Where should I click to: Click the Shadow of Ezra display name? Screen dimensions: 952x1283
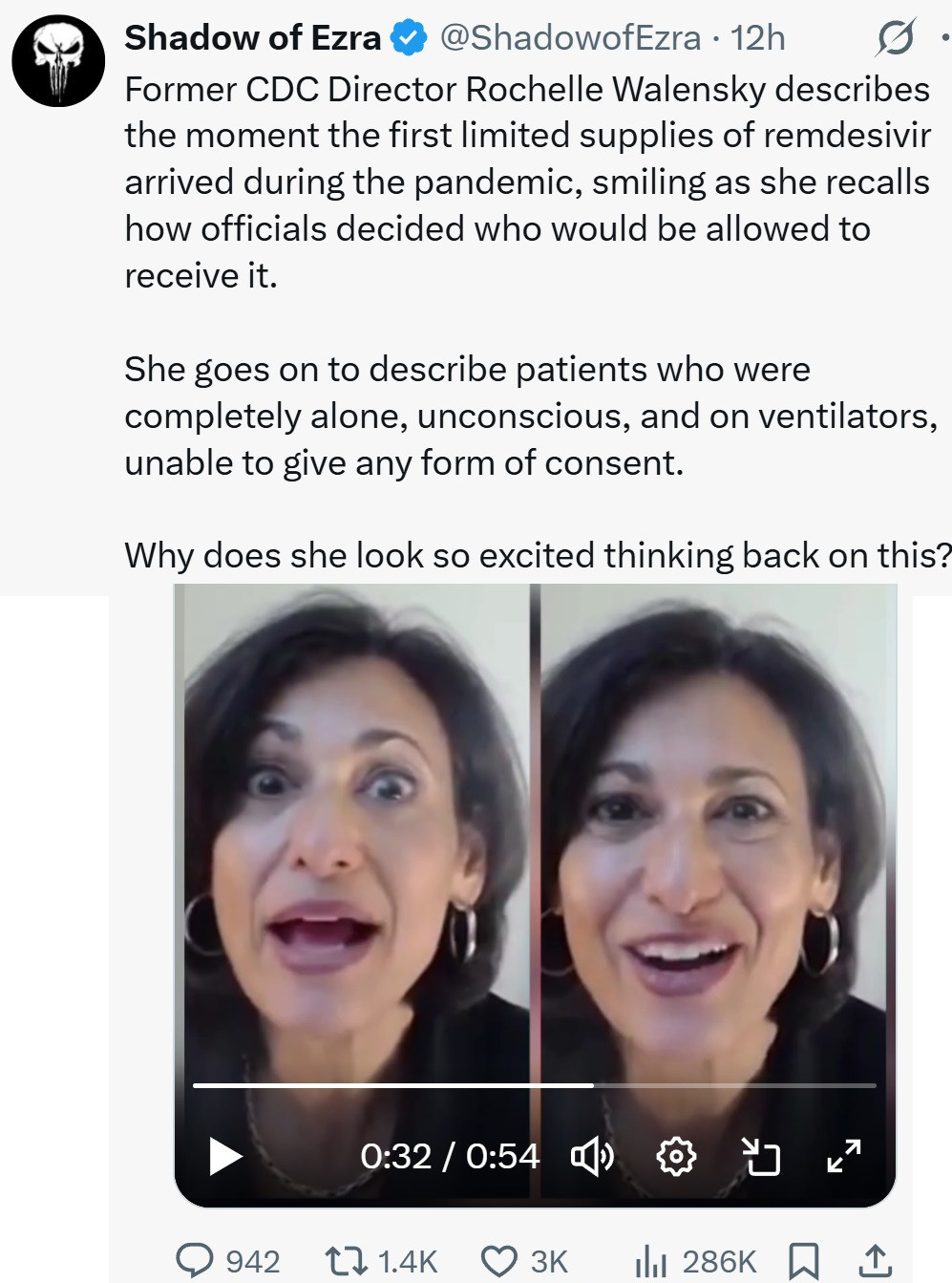click(x=253, y=37)
